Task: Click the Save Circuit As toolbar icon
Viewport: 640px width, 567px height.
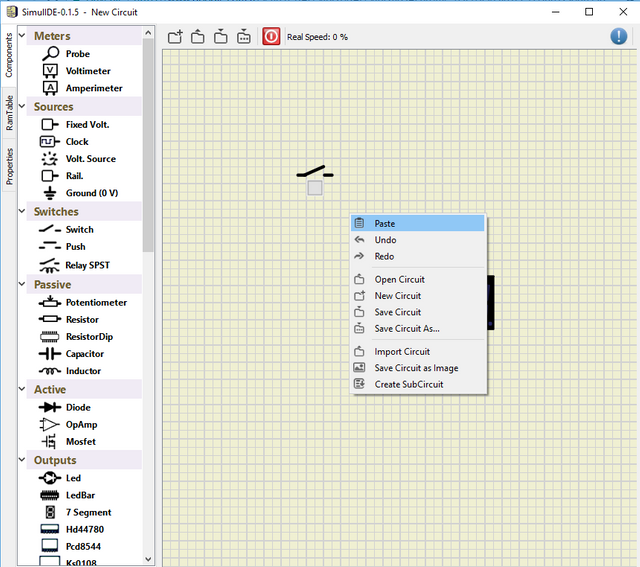Action: coord(244,37)
